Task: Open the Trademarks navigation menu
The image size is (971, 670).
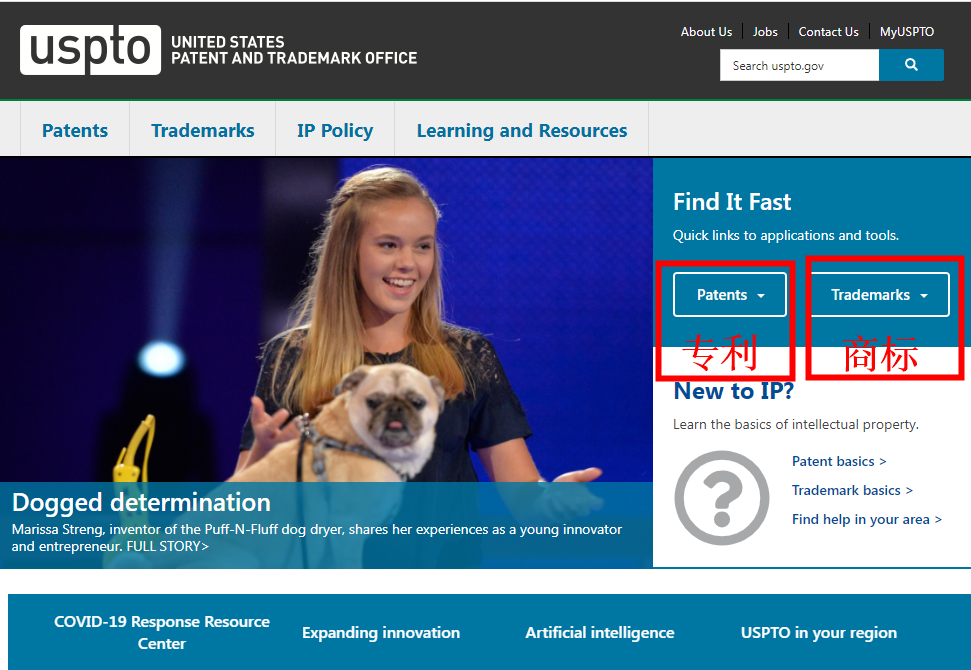Action: click(x=202, y=131)
